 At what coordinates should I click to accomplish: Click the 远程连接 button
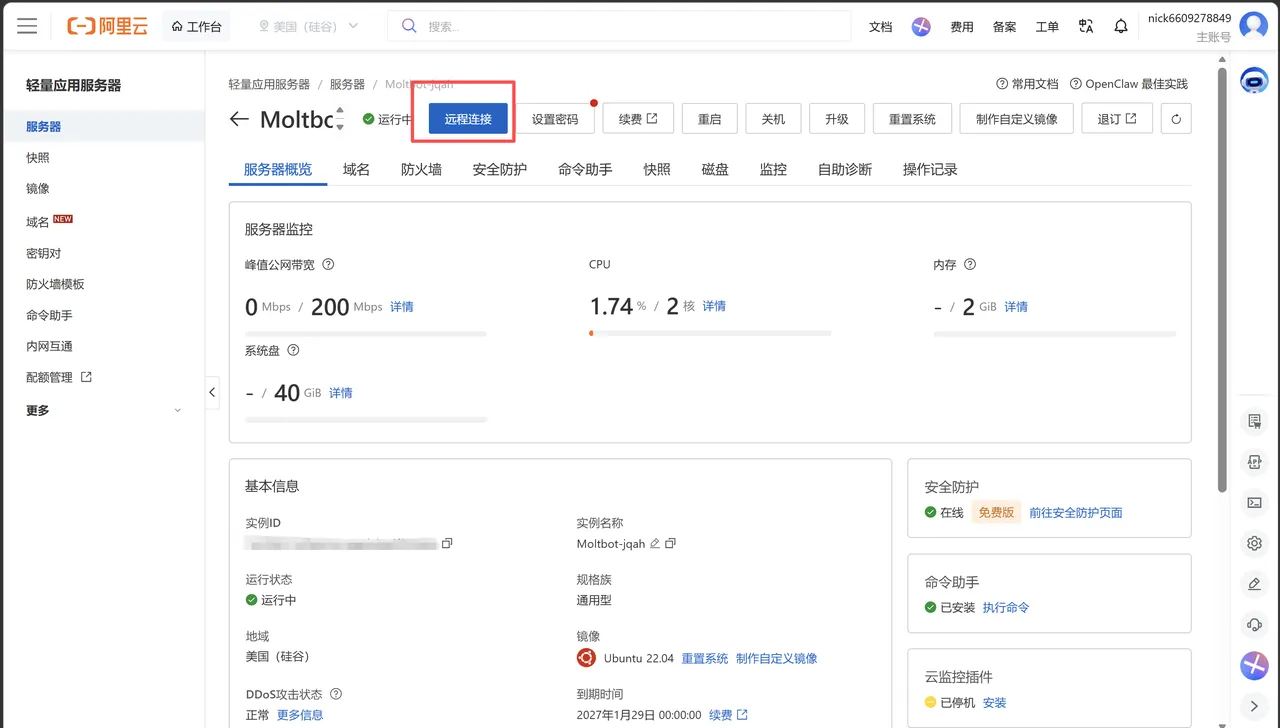pyautogui.click(x=468, y=119)
